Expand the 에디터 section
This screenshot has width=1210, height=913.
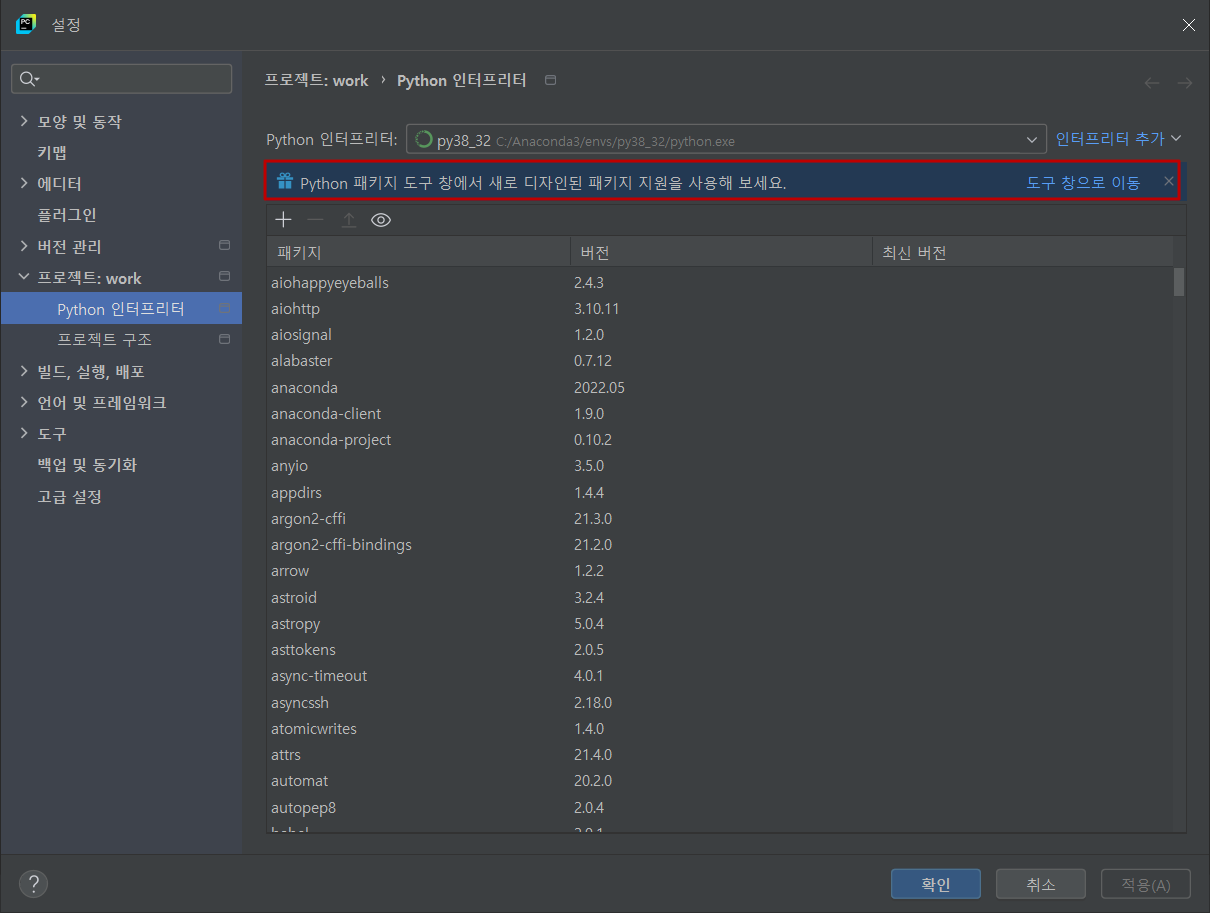[24, 184]
